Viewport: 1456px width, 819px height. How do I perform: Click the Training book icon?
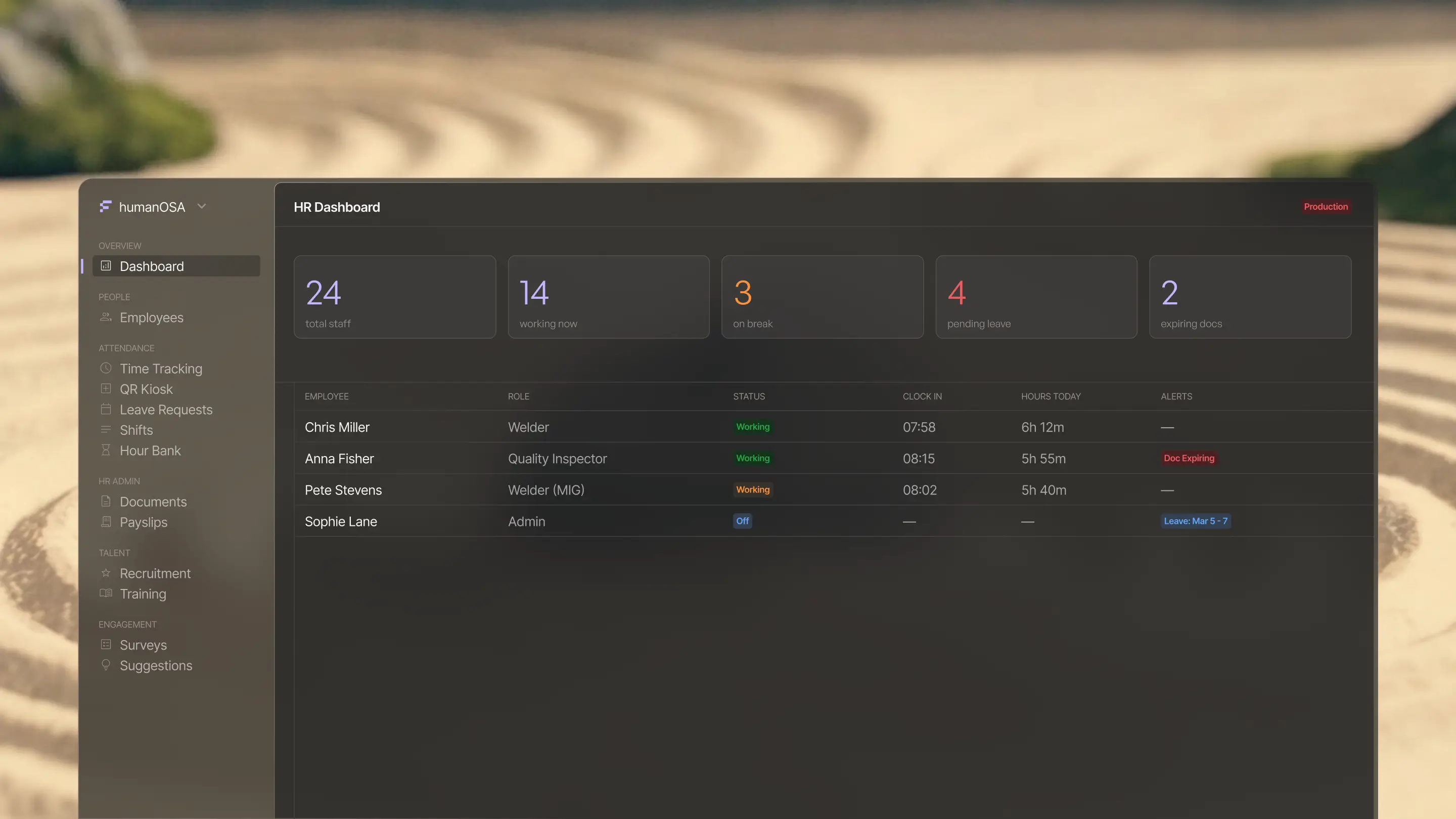point(106,594)
